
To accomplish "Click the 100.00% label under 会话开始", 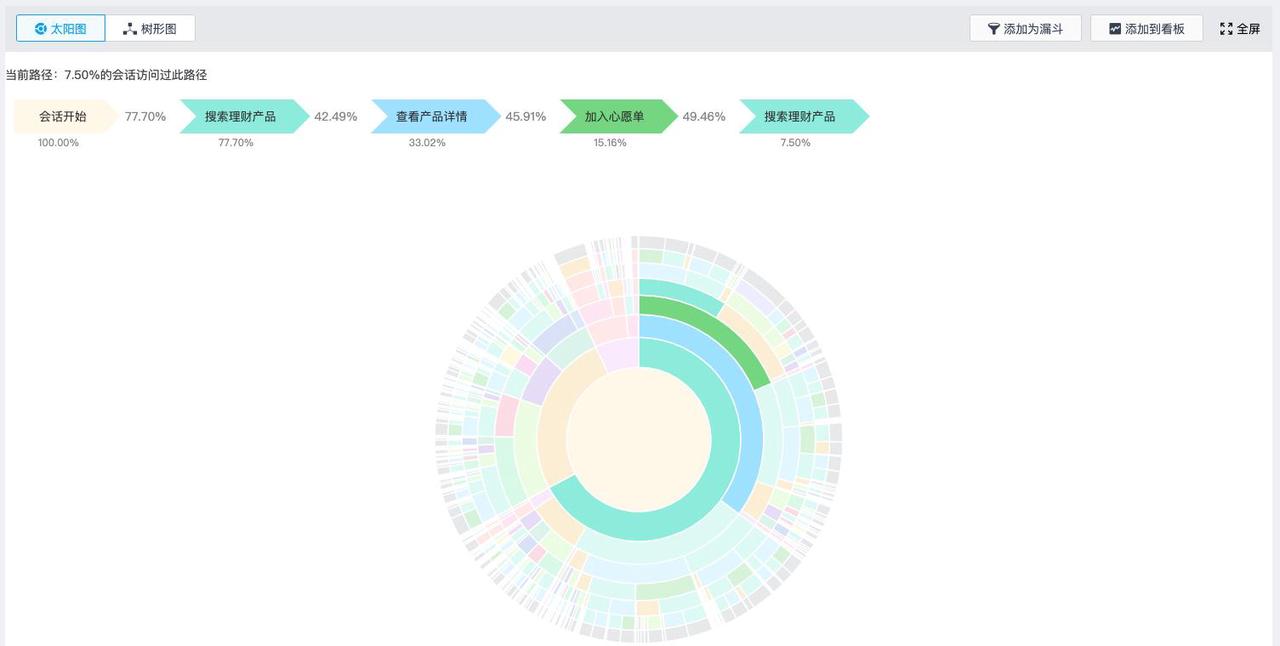I will (58, 143).
